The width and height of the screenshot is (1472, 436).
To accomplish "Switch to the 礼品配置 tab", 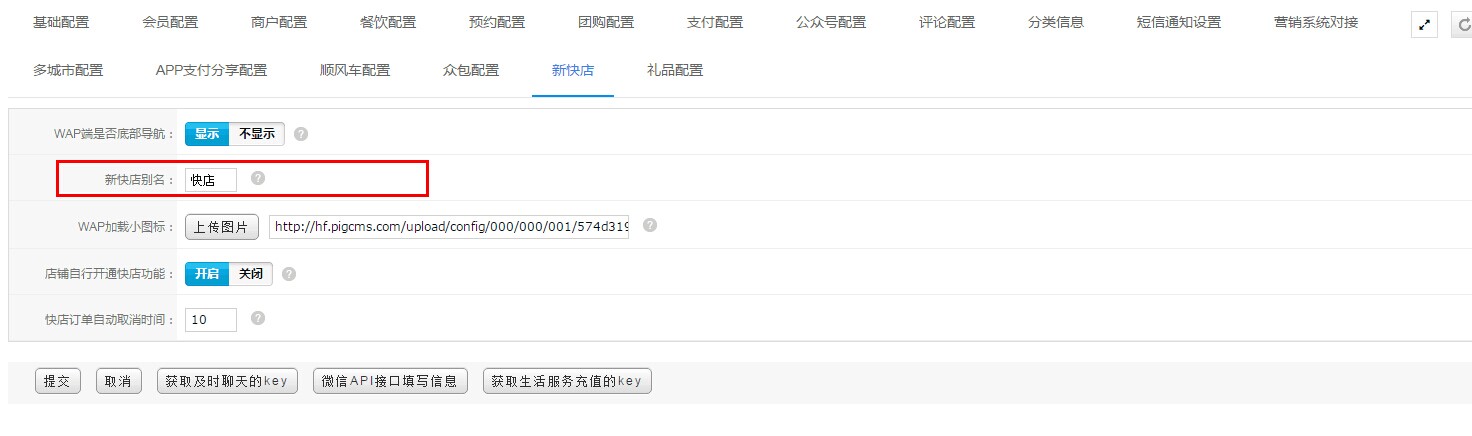I will 675,70.
